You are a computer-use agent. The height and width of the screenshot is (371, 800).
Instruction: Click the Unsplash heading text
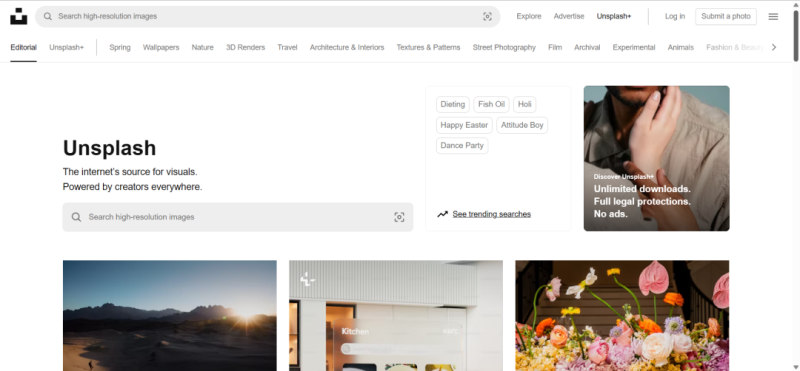(109, 148)
